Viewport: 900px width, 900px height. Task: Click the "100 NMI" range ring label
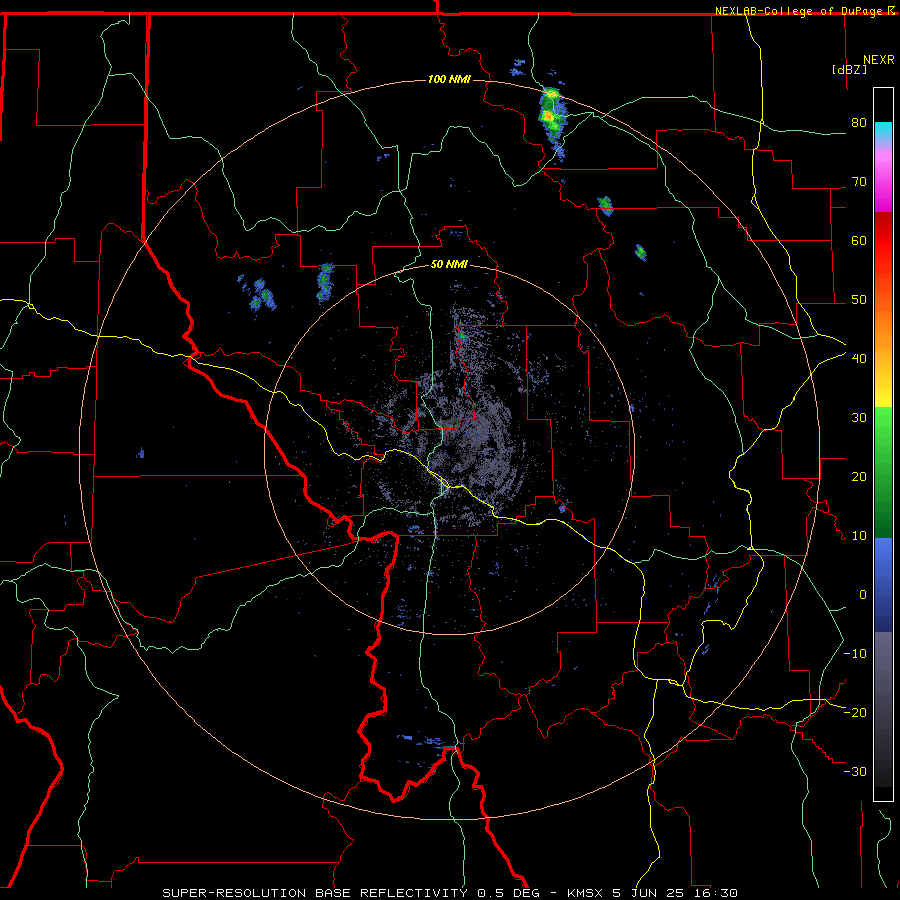[449, 79]
